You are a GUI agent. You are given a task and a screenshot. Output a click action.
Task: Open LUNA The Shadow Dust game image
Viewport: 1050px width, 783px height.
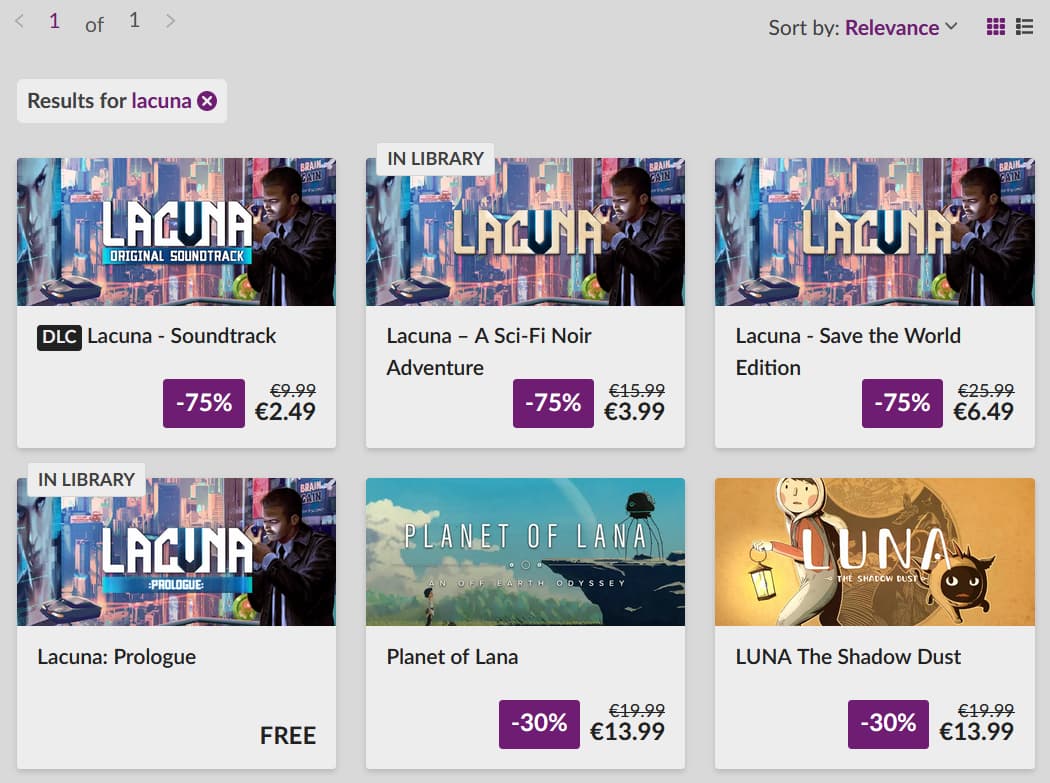874,552
